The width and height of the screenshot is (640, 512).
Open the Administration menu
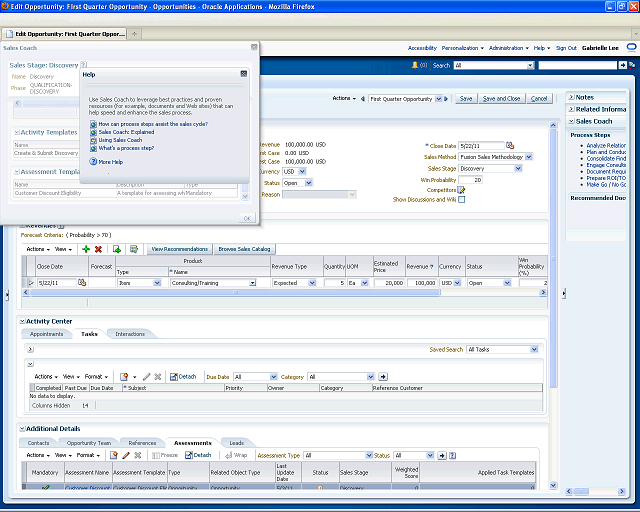pyautogui.click(x=509, y=48)
